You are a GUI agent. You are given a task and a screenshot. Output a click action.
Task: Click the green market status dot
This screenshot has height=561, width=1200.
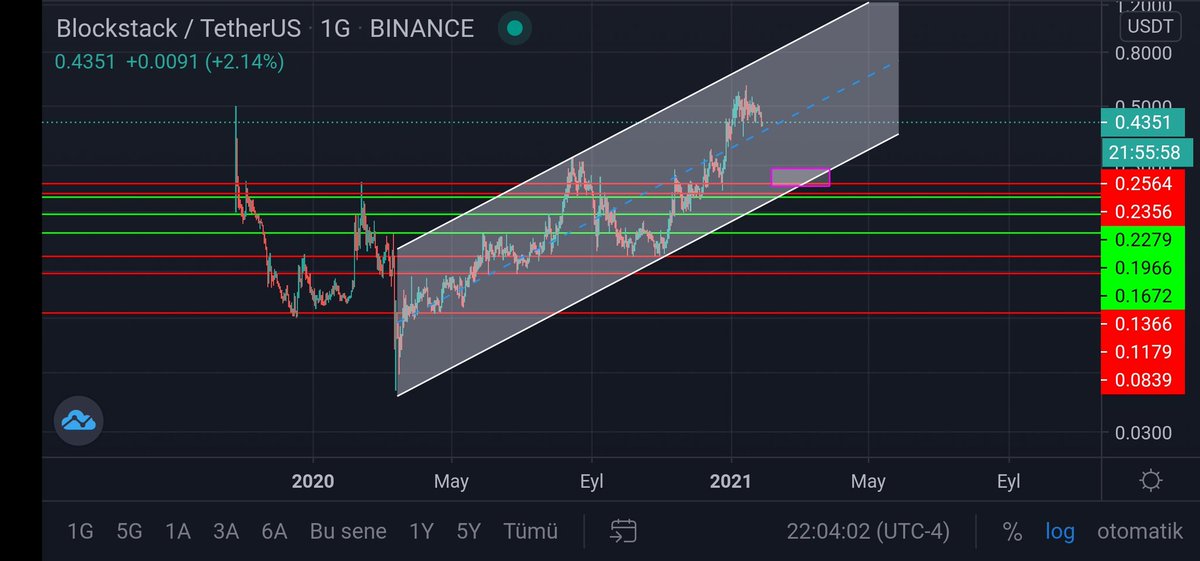(515, 29)
